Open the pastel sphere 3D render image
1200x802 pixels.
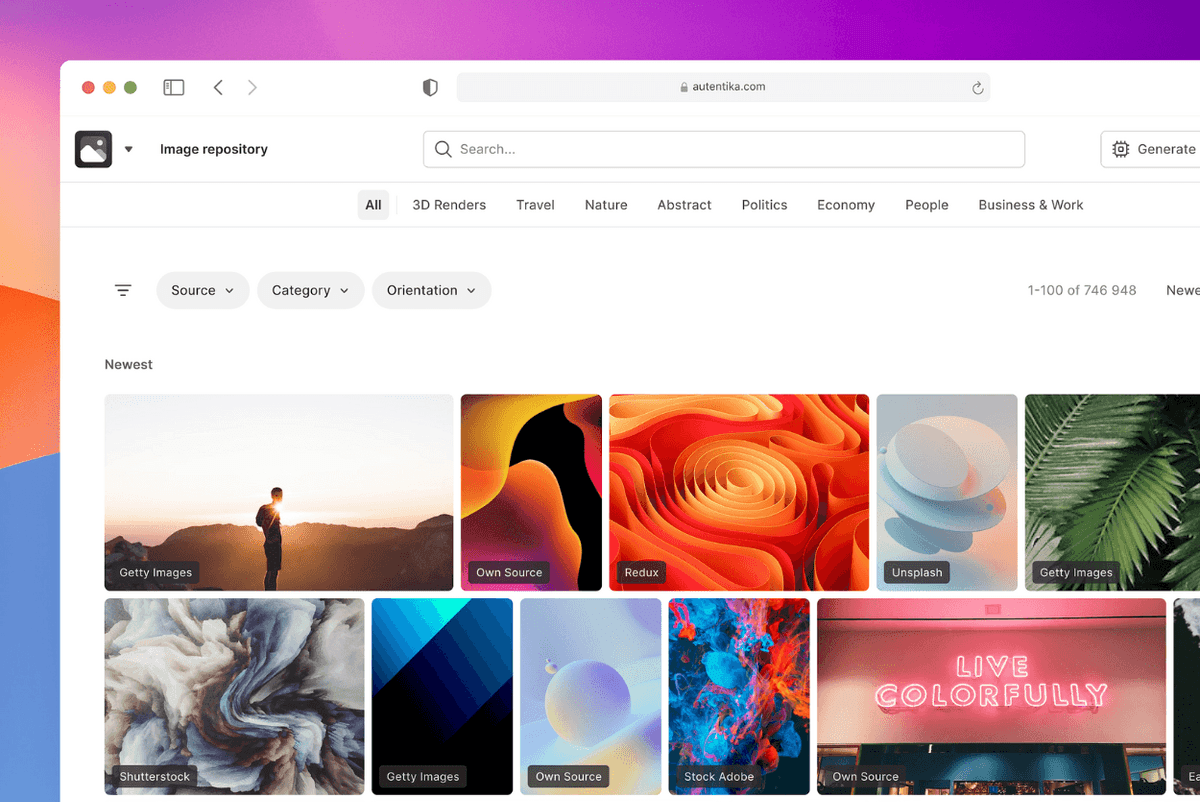(x=591, y=696)
